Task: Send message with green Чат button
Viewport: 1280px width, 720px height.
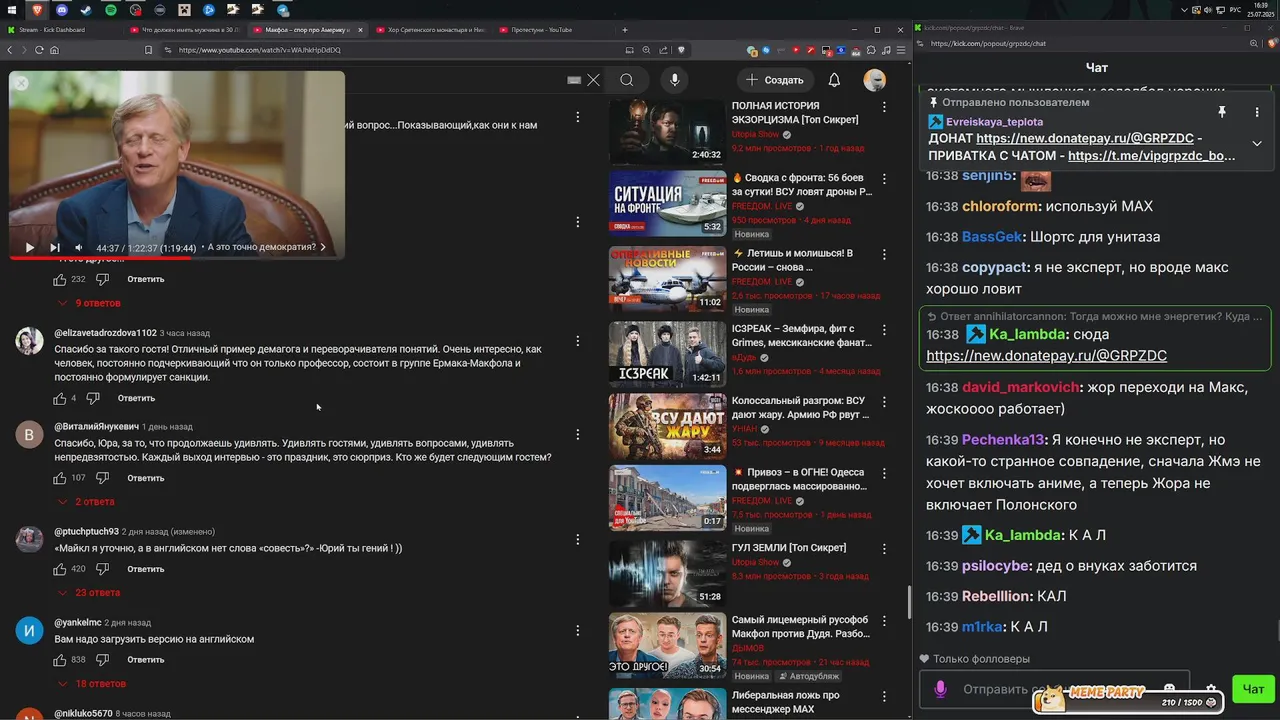Action: click(x=1253, y=688)
